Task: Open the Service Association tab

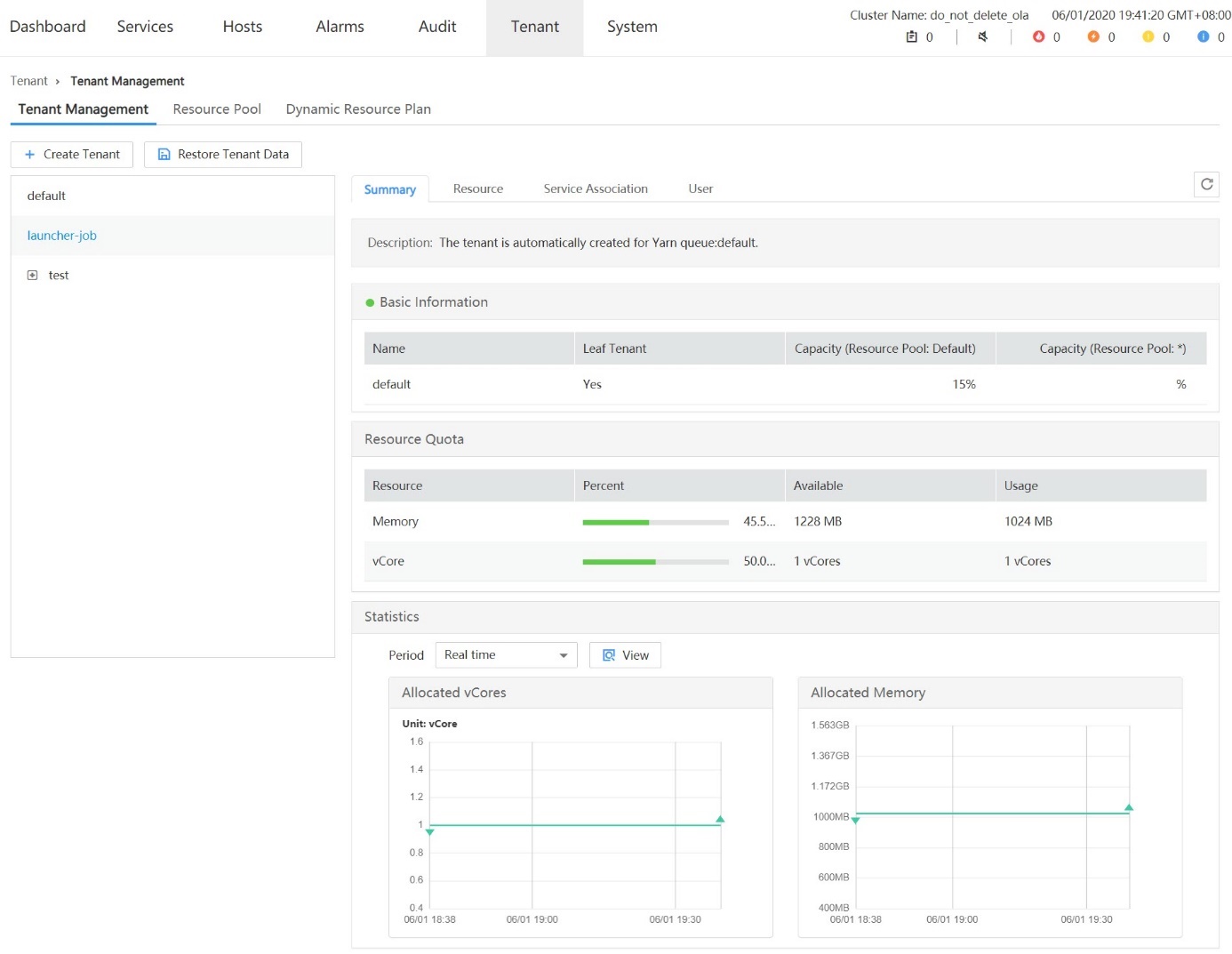Action: click(x=596, y=188)
